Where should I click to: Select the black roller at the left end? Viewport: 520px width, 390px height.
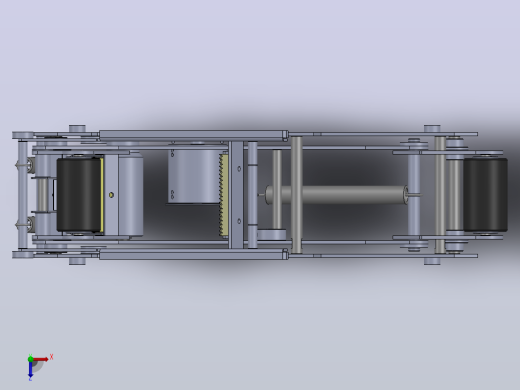[x=79, y=195]
